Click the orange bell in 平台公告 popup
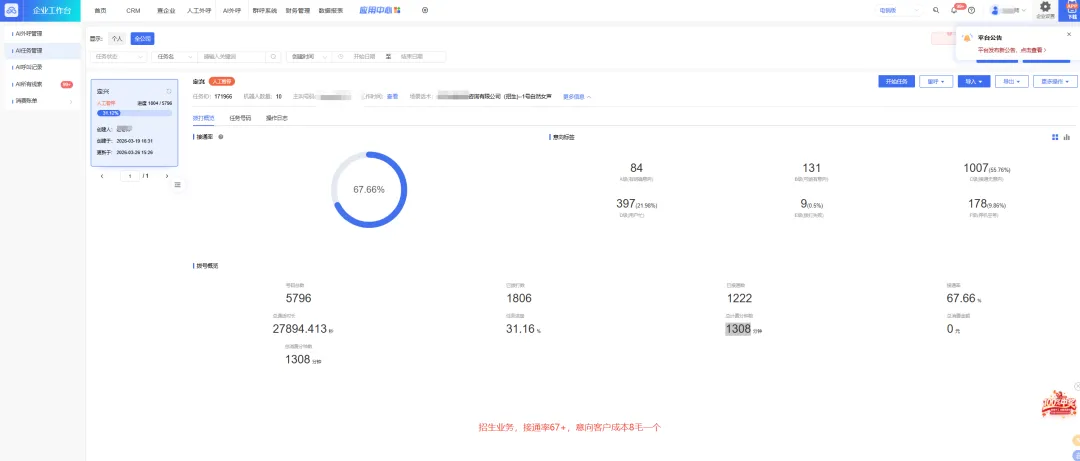This screenshot has width=1080, height=461. (967, 38)
